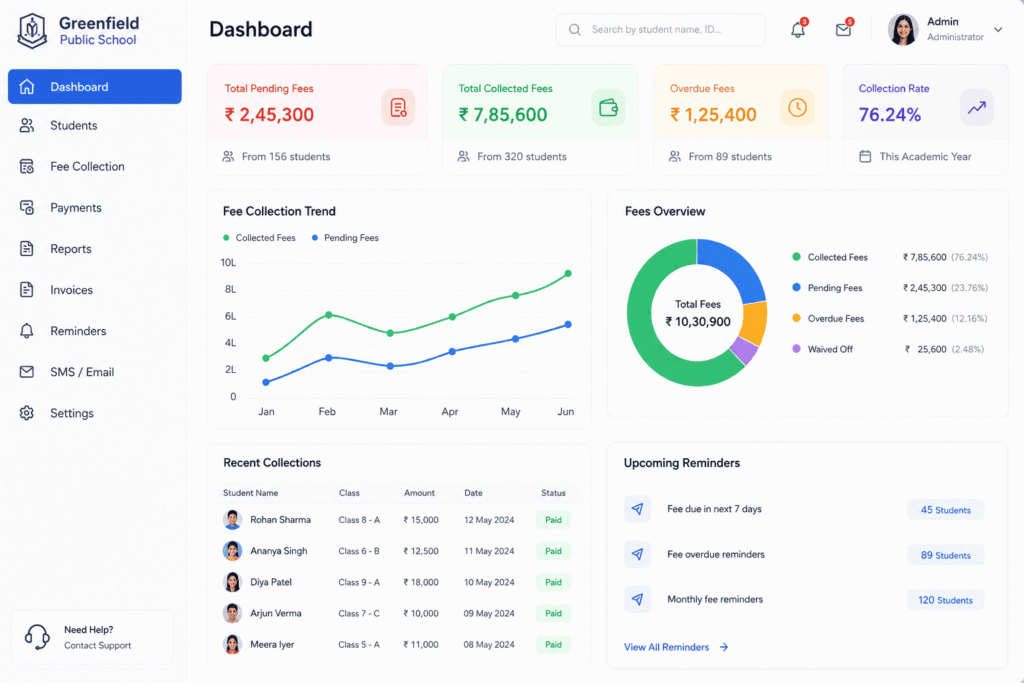Click the people icon beside From 320 students

coord(463,156)
